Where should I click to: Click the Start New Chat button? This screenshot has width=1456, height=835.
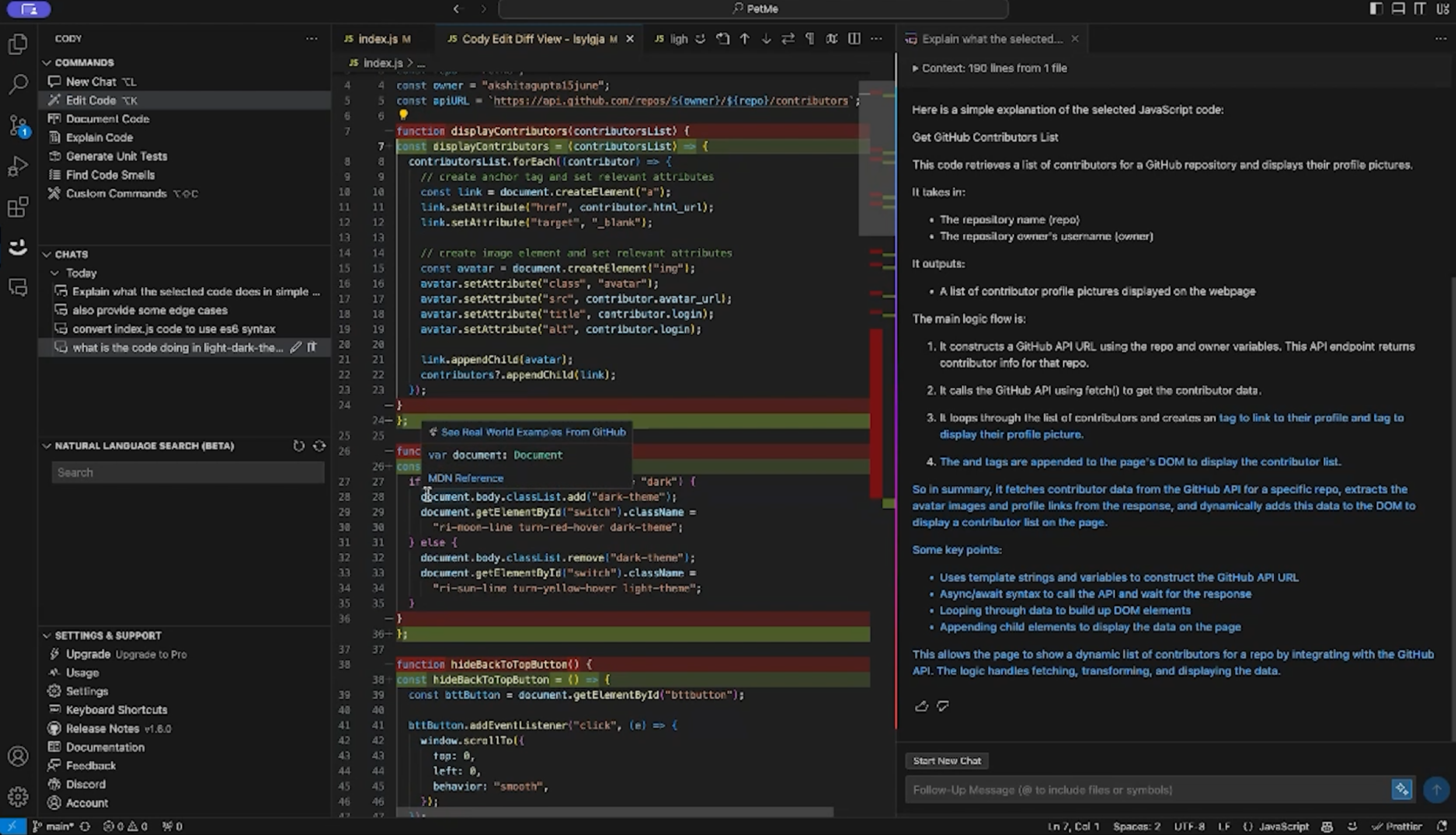point(946,760)
